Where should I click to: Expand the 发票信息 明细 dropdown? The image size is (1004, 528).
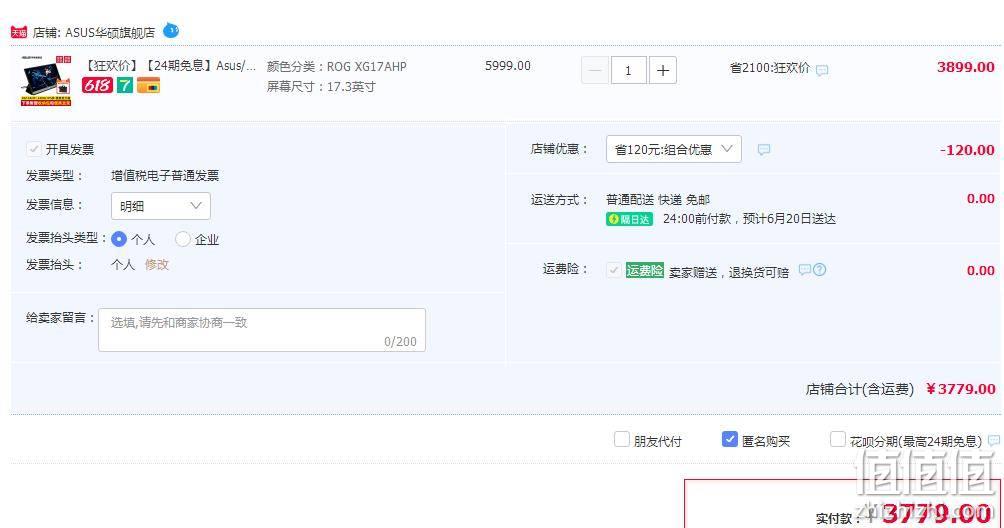tap(161, 206)
